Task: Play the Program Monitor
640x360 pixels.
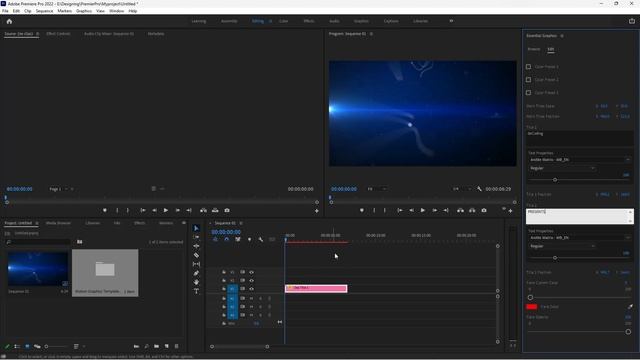Action: (x=423, y=210)
